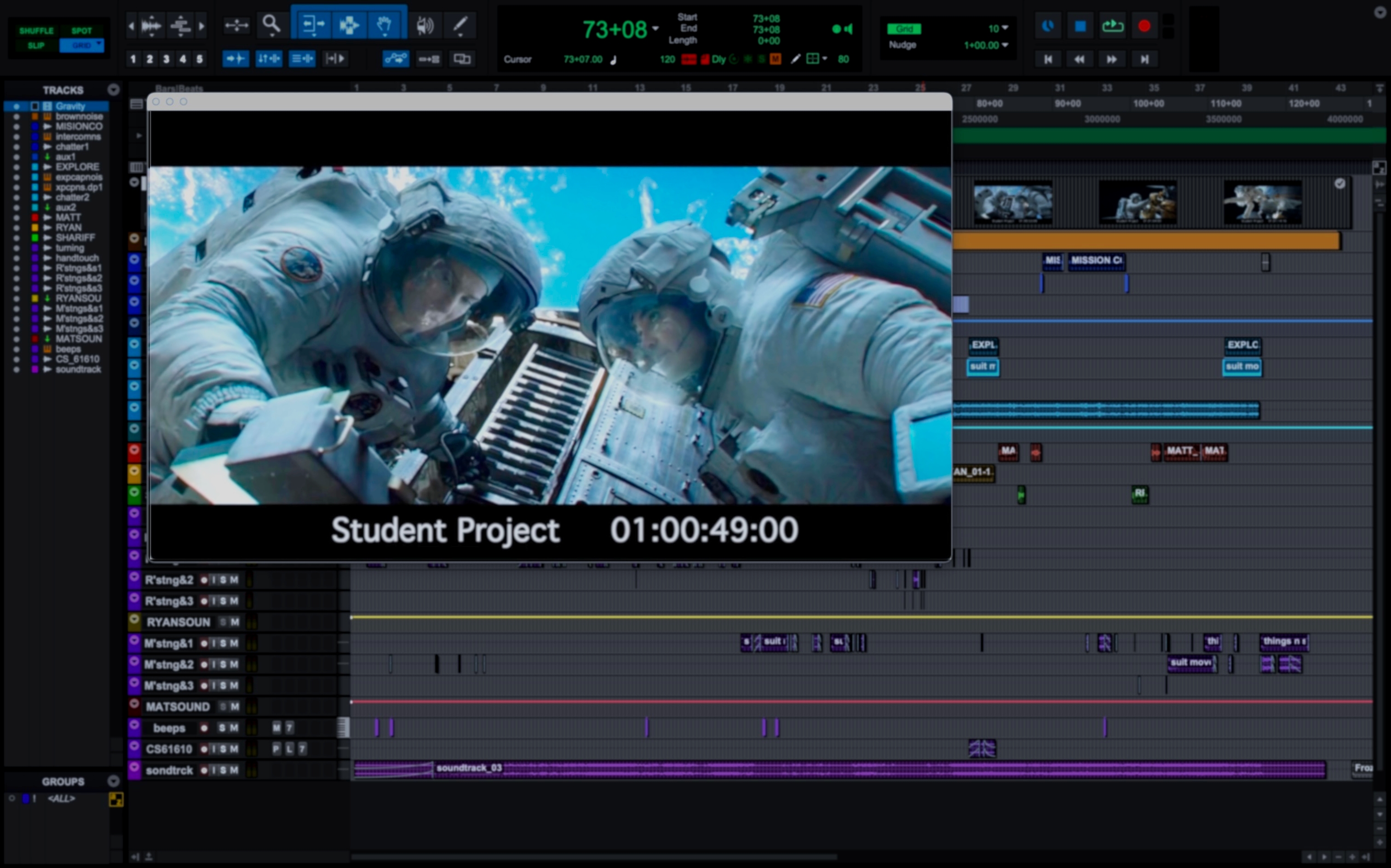
Task: Click the horizontal zoom toggle arrows icon
Action: (236, 25)
